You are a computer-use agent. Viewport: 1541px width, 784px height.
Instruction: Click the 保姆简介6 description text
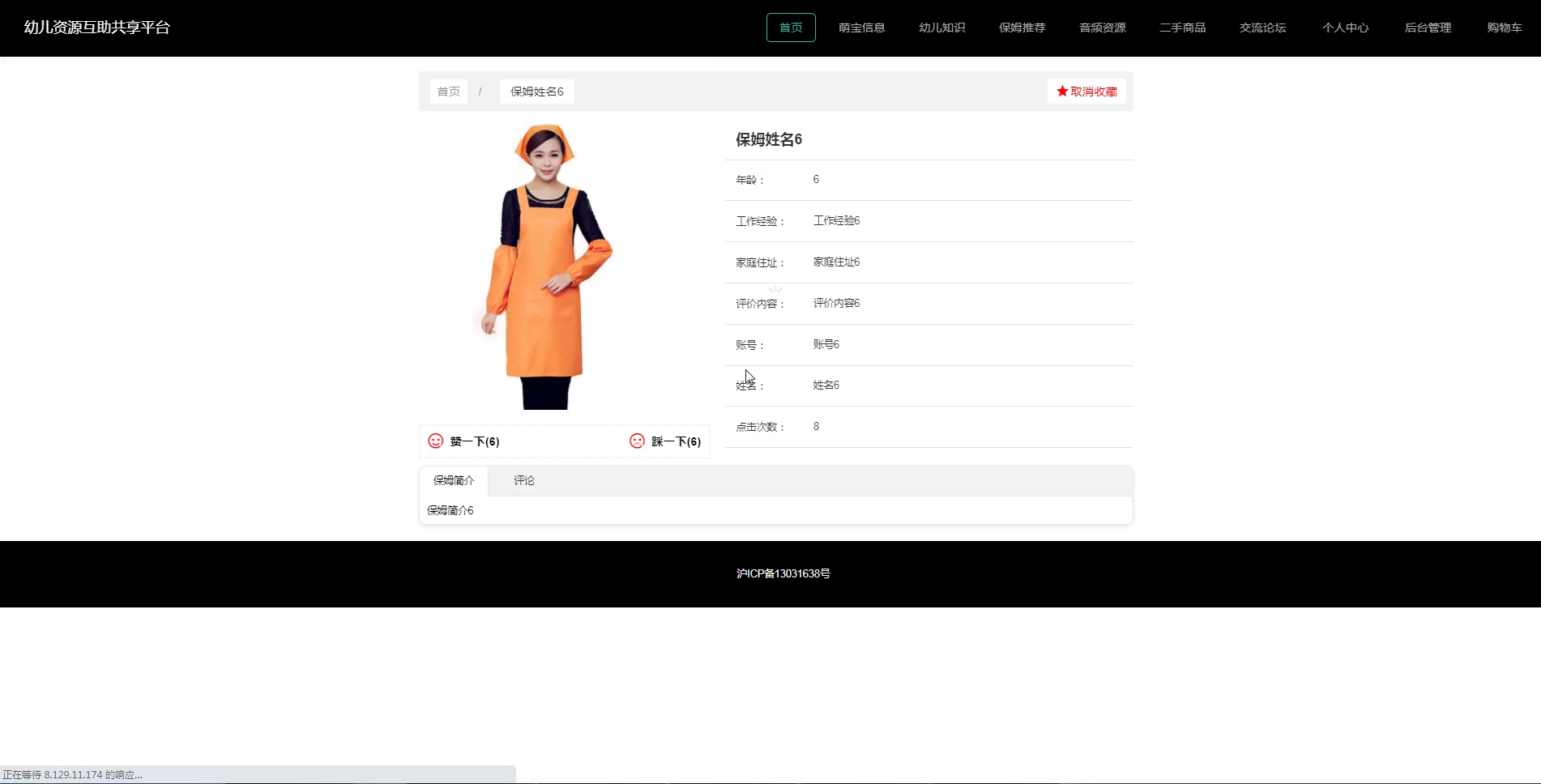pyautogui.click(x=450, y=510)
